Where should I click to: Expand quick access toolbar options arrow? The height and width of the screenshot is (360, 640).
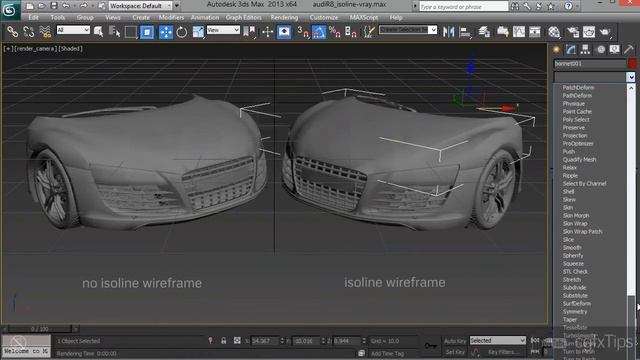pyautogui.click(x=177, y=6)
